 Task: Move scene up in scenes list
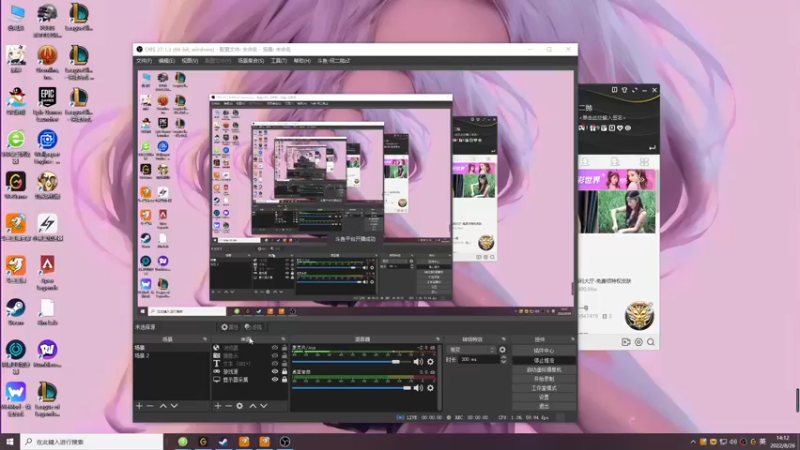pos(163,406)
